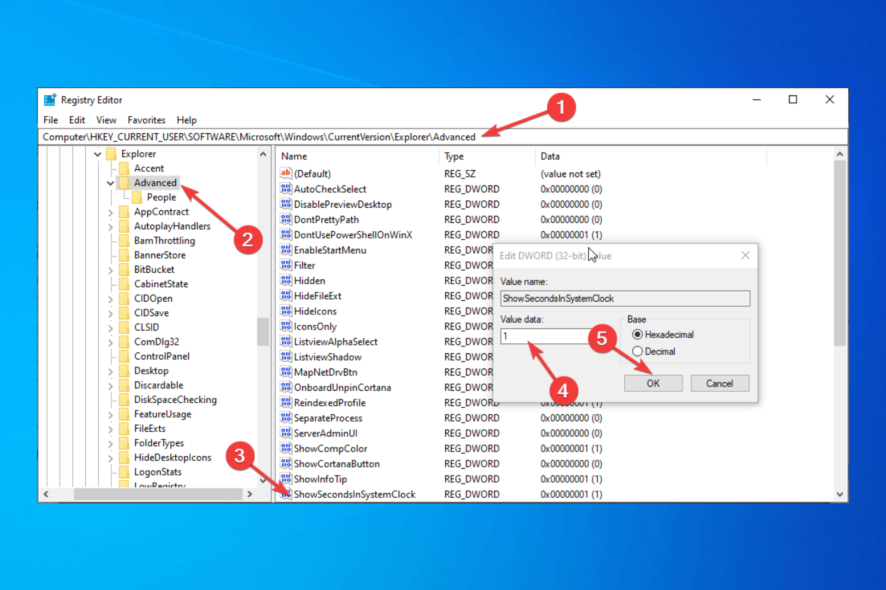The width and height of the screenshot is (886, 590).
Task: Click the ShowCortanaButton value icon
Action: [x=286, y=463]
